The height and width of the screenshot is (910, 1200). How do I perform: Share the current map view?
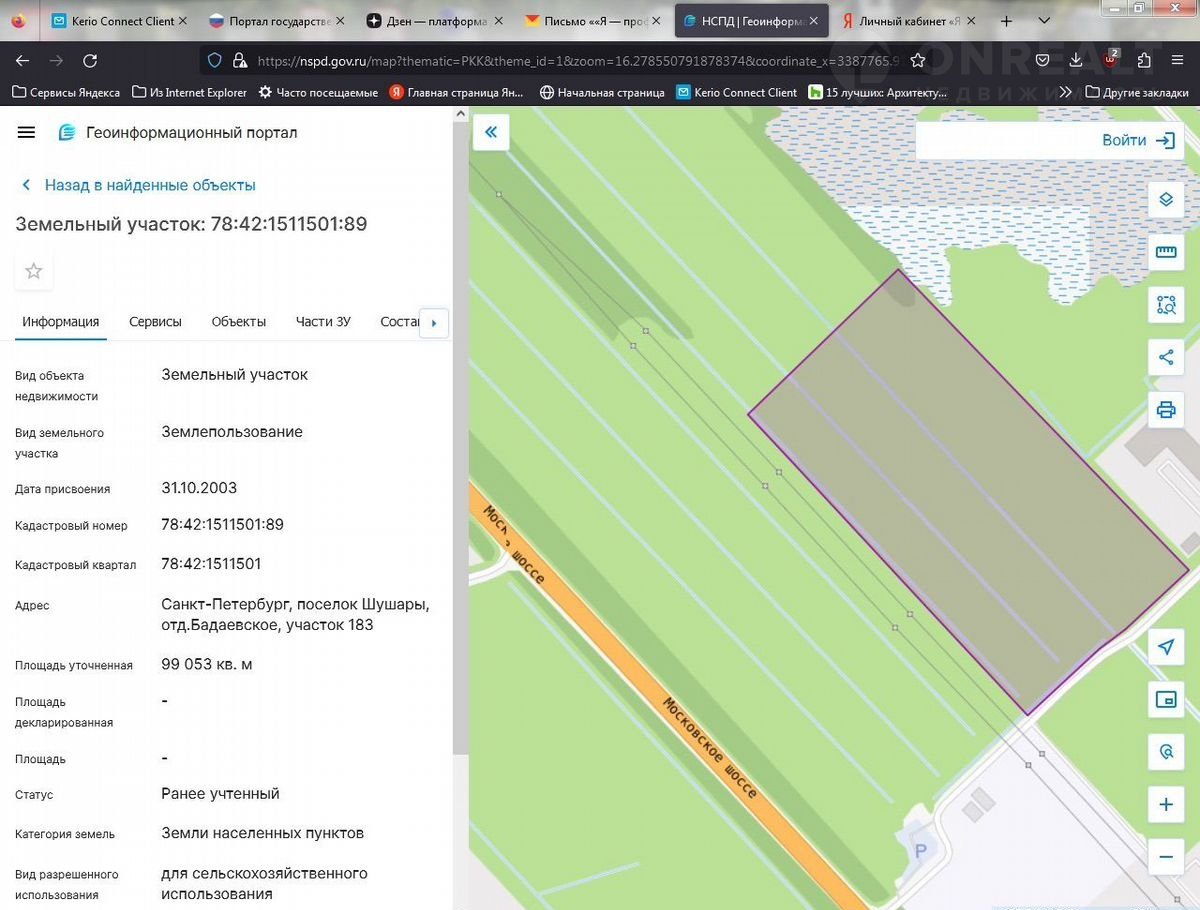click(1165, 358)
